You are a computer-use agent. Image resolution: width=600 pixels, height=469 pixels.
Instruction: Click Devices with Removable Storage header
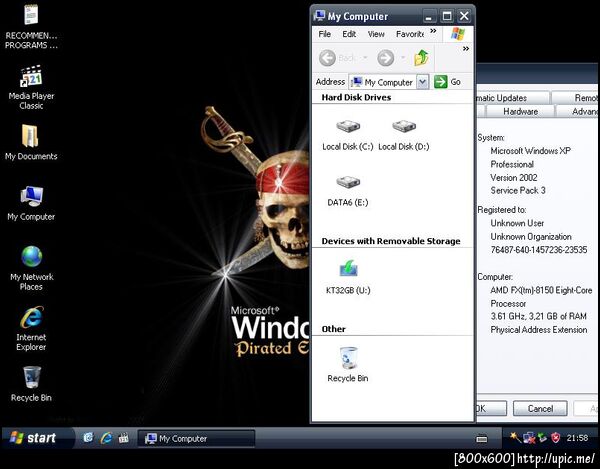[391, 241]
